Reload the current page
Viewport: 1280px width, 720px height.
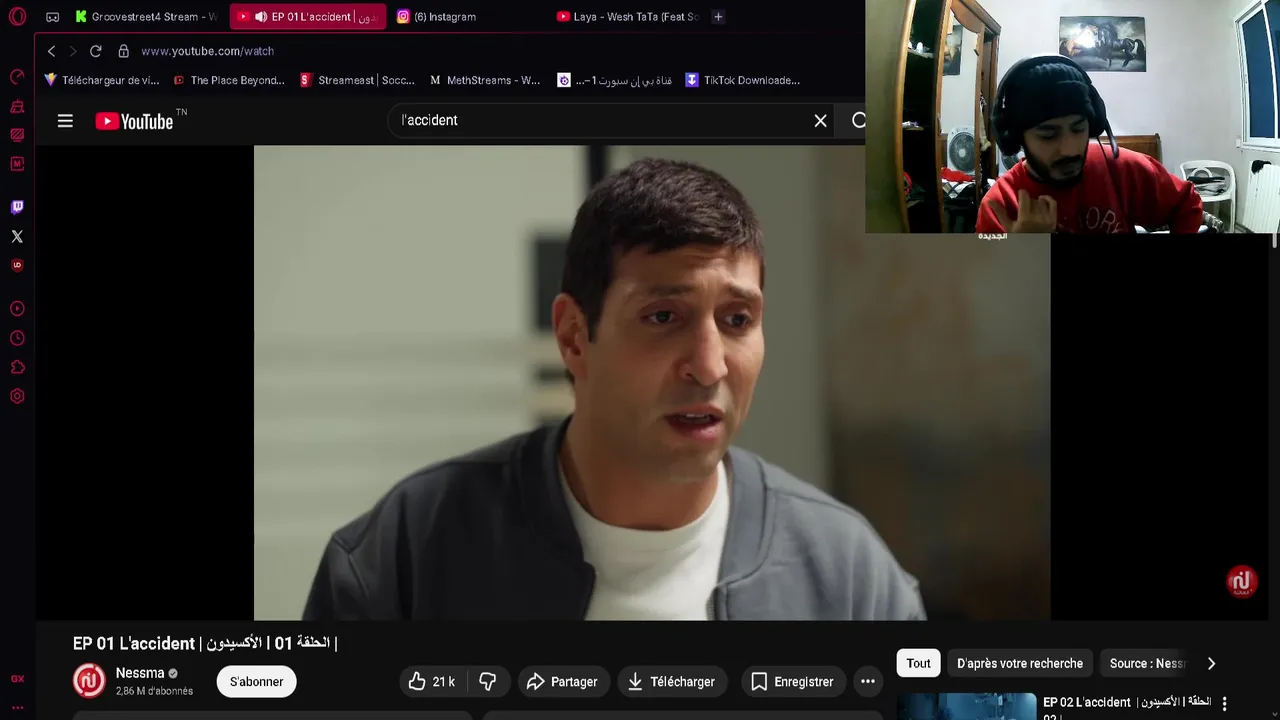(x=95, y=51)
